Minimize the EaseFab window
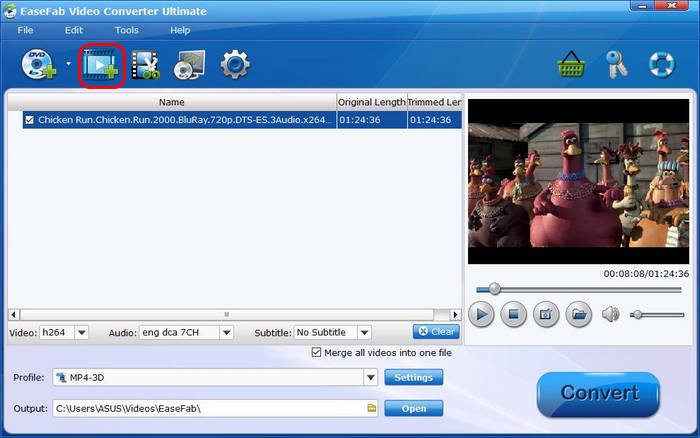This screenshot has height=438, width=700. point(642,6)
